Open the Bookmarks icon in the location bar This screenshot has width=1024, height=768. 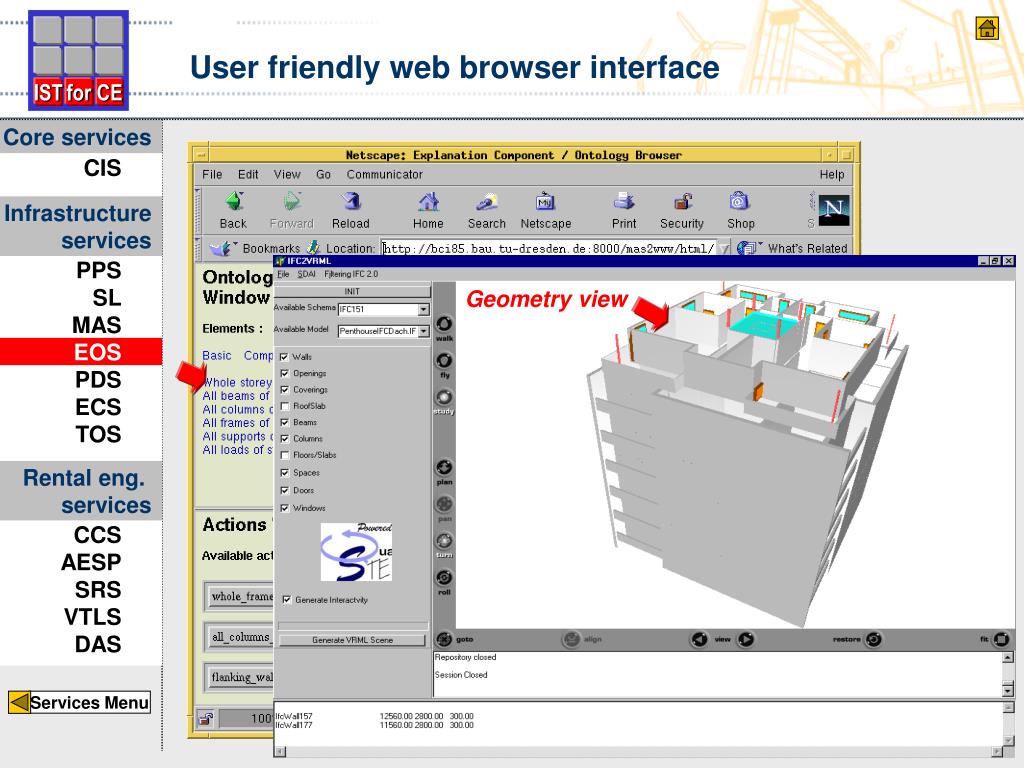pos(221,248)
